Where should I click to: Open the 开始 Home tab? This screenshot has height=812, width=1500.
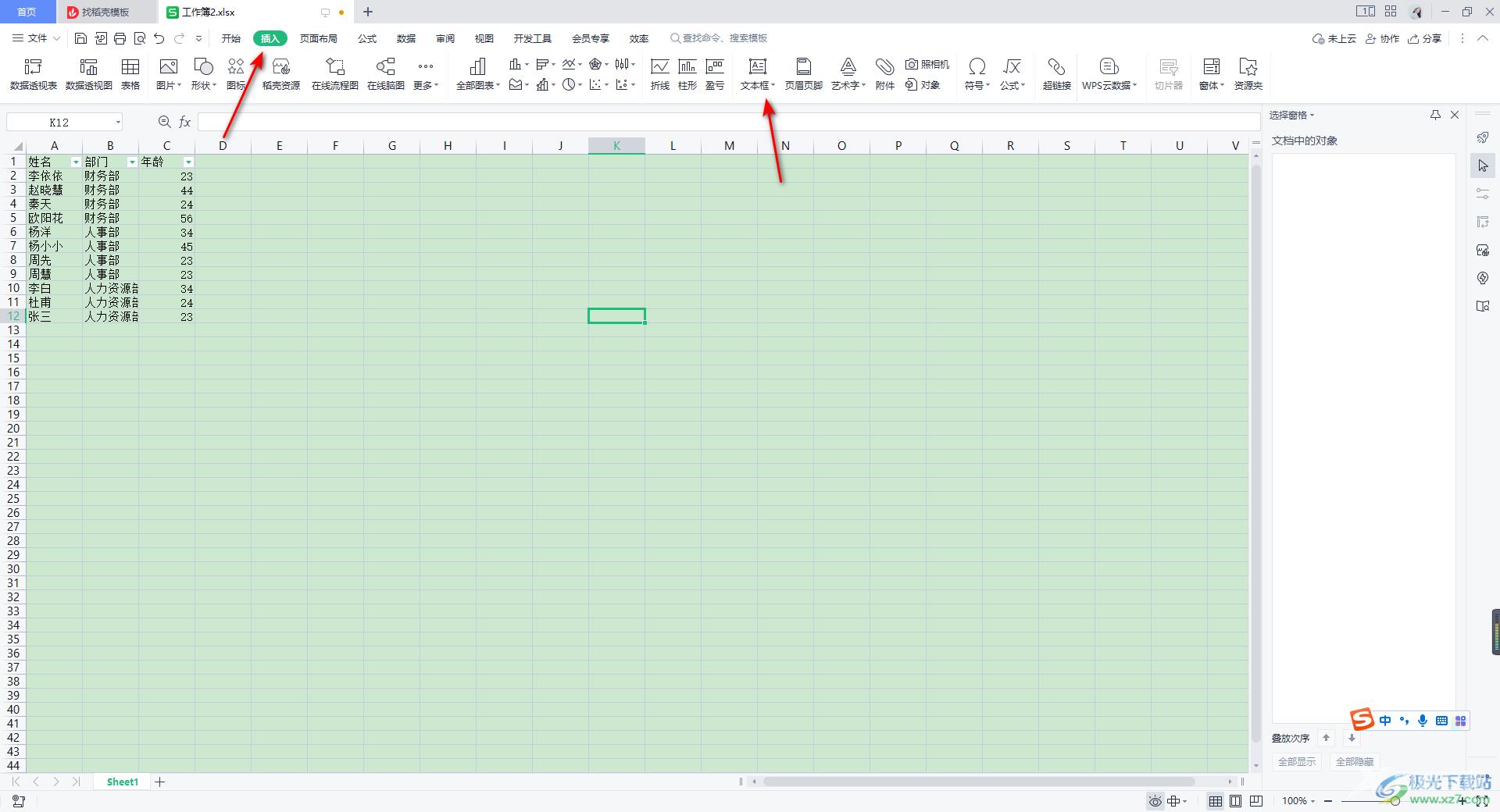pyautogui.click(x=231, y=38)
